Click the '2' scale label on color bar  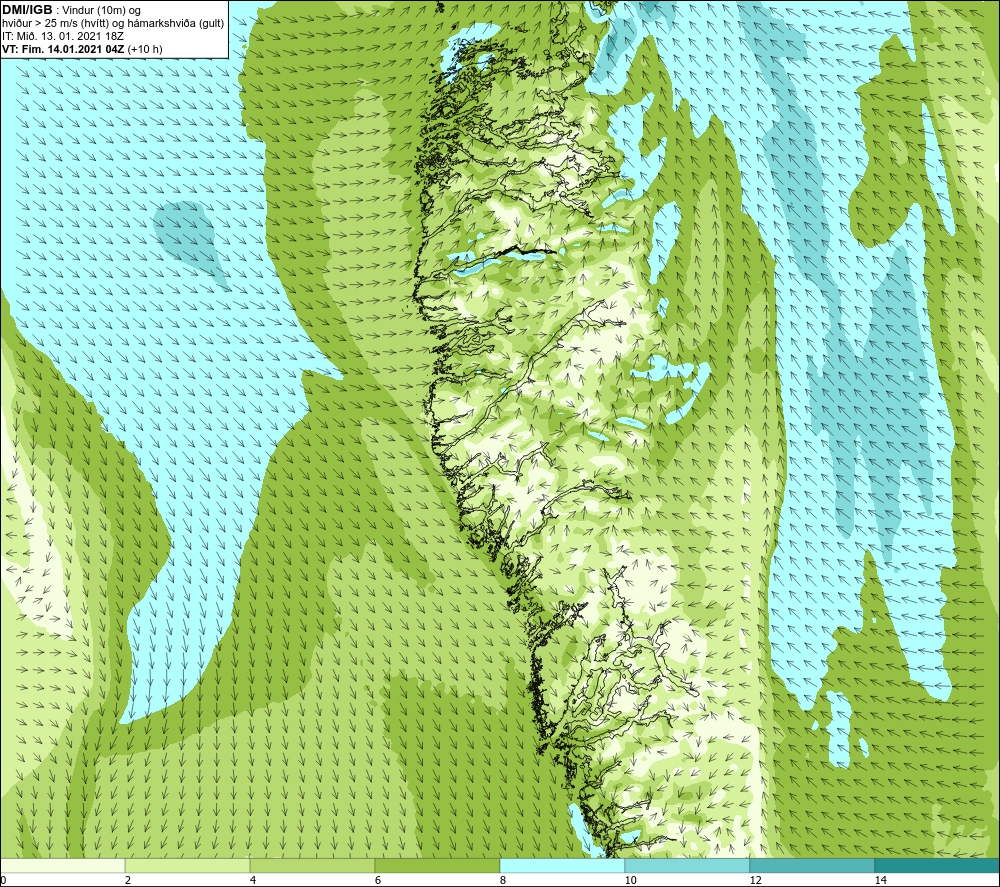[x=128, y=880]
